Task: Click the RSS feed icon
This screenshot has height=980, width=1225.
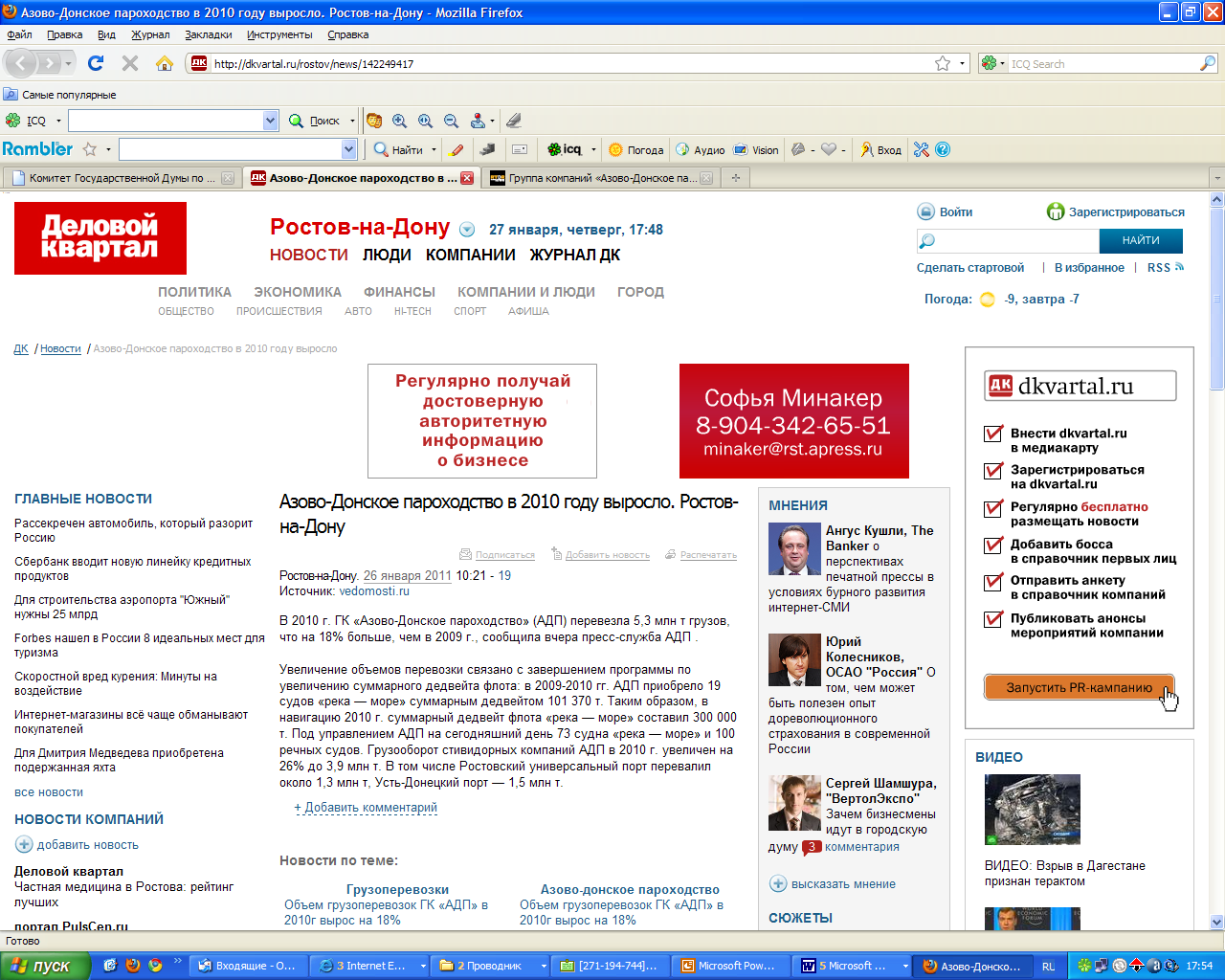Action: pyautogui.click(x=1179, y=267)
